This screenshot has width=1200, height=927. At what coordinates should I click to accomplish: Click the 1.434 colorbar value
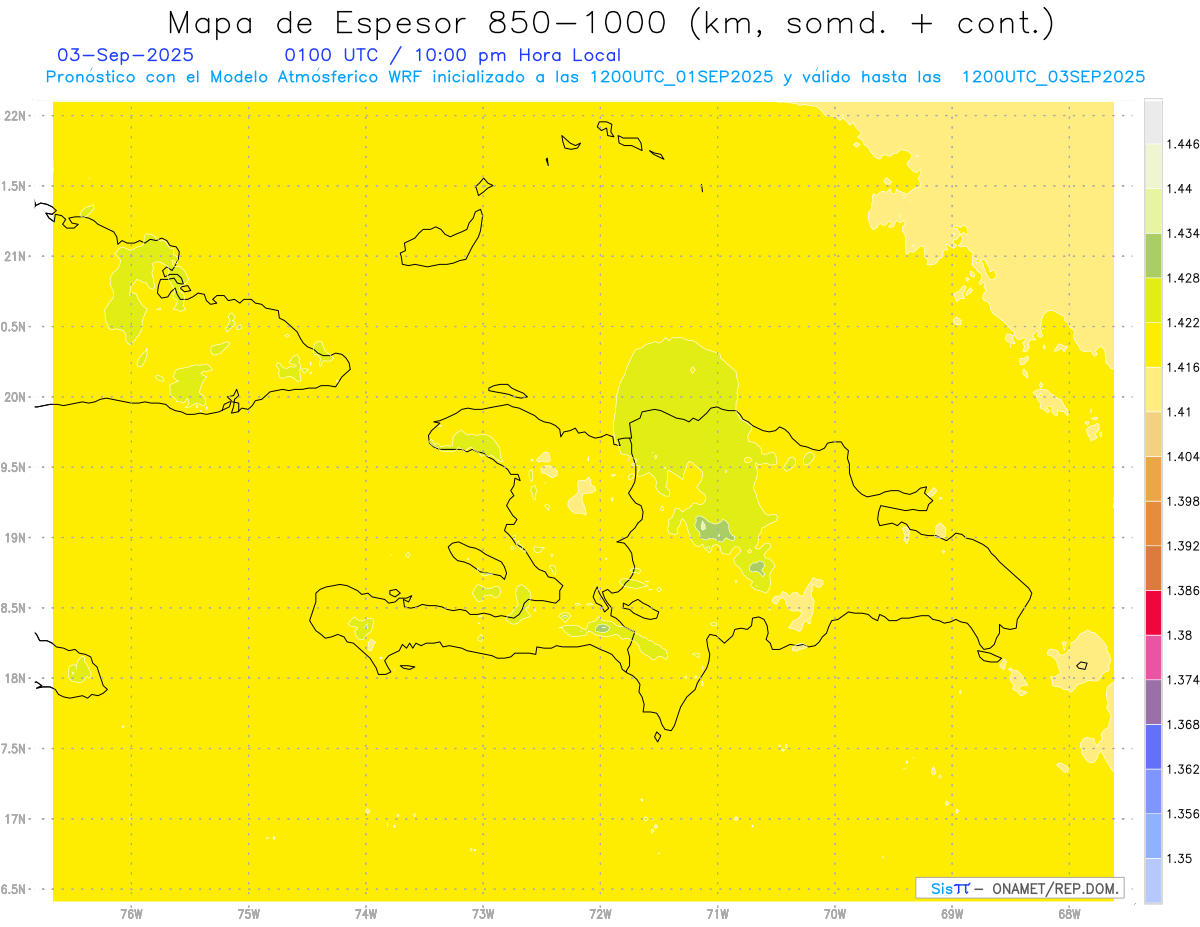click(x=1183, y=233)
